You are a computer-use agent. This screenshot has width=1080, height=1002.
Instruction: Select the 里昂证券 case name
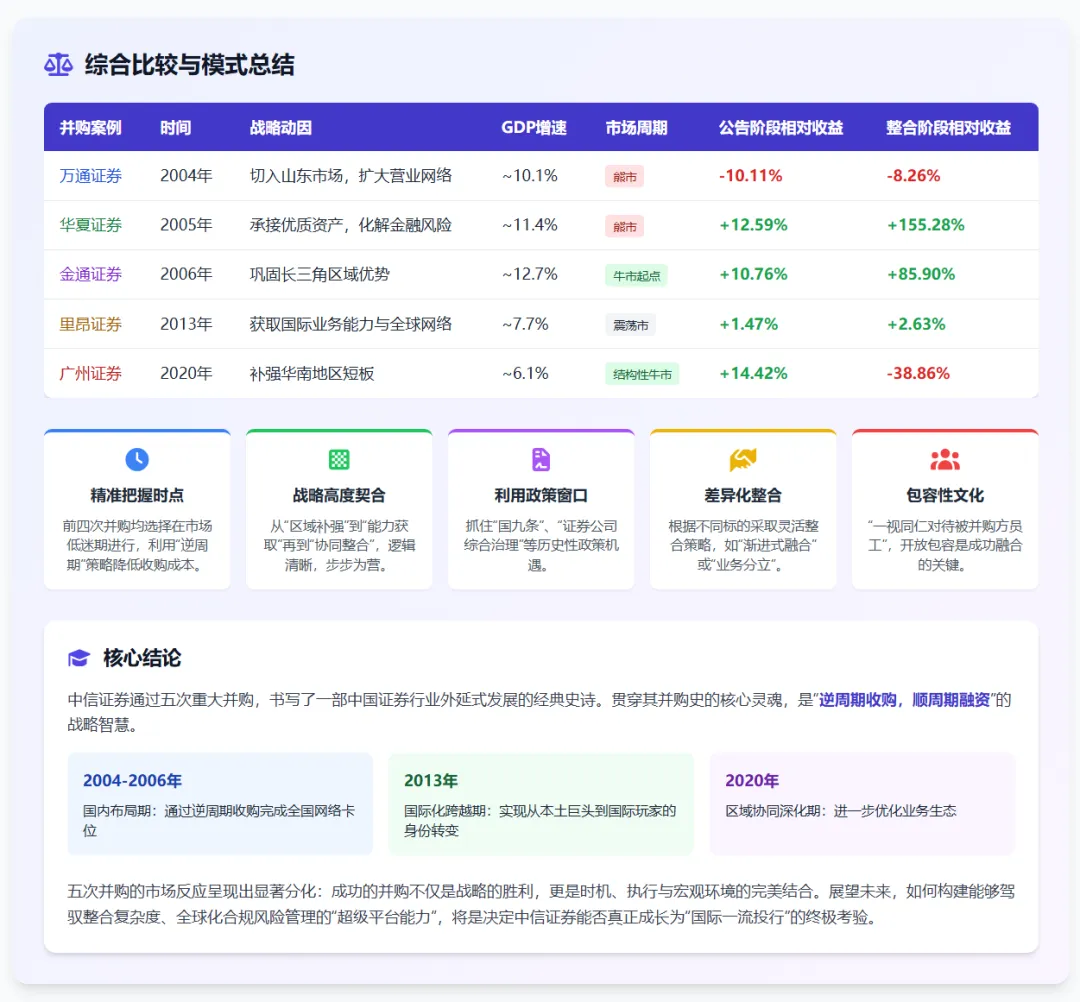pos(90,324)
